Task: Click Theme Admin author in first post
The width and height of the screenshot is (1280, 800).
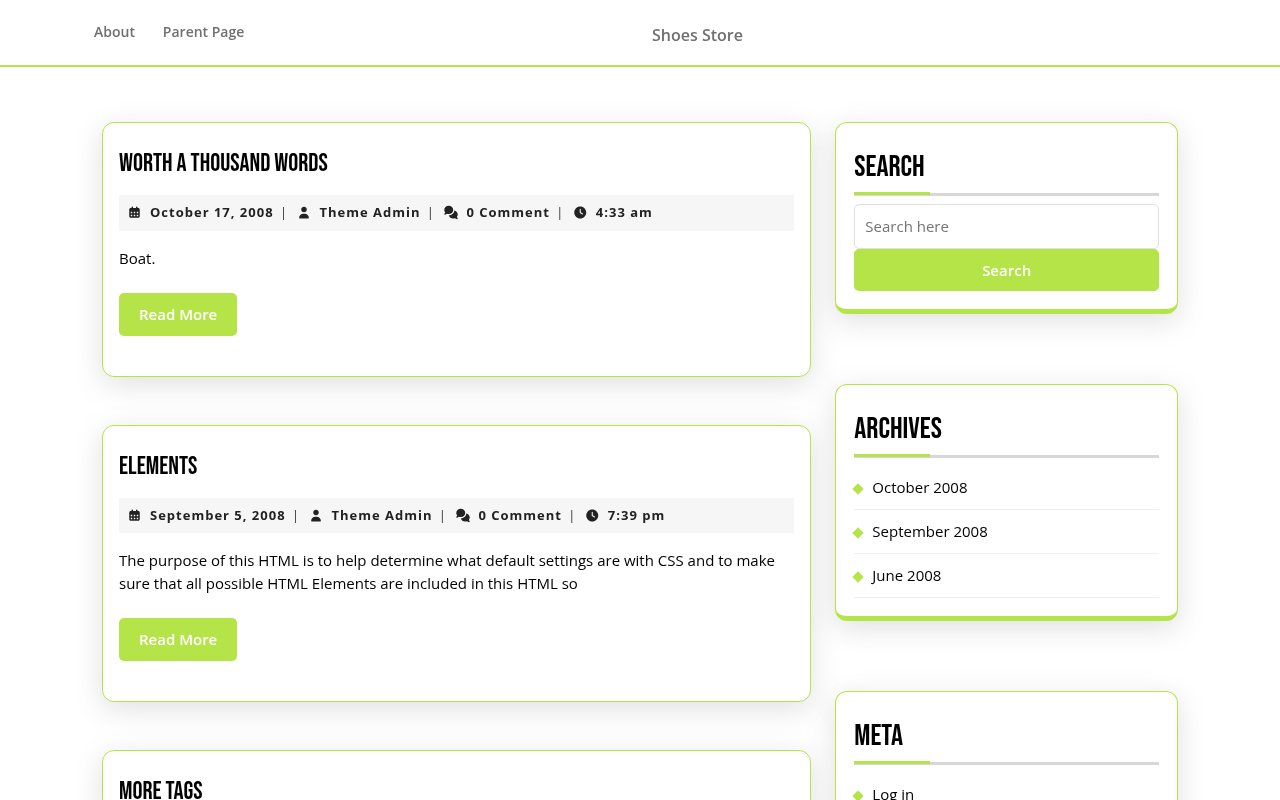Action: pos(370,213)
